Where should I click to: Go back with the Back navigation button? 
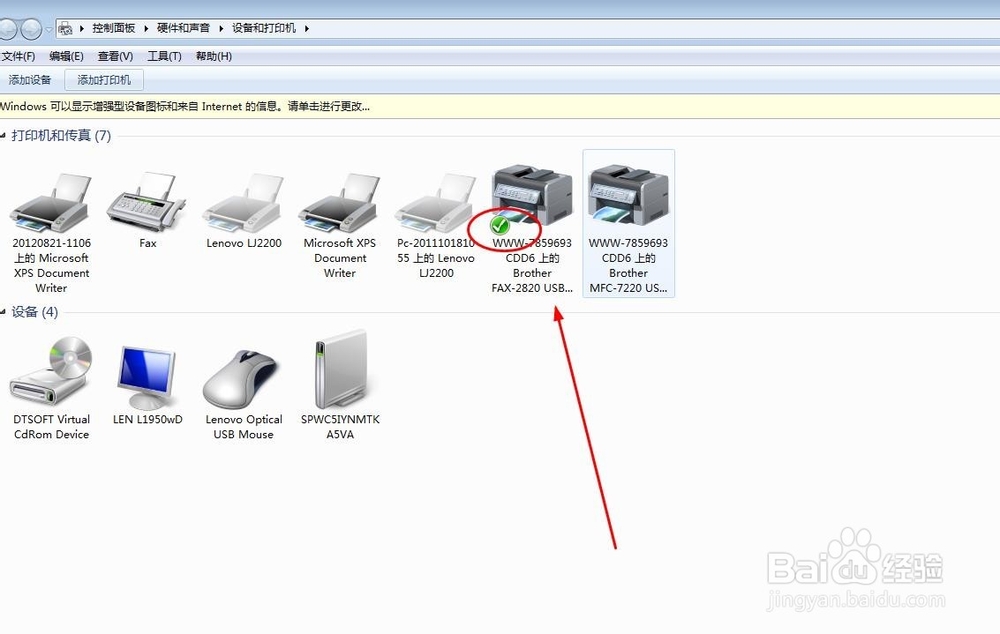(x=6, y=29)
